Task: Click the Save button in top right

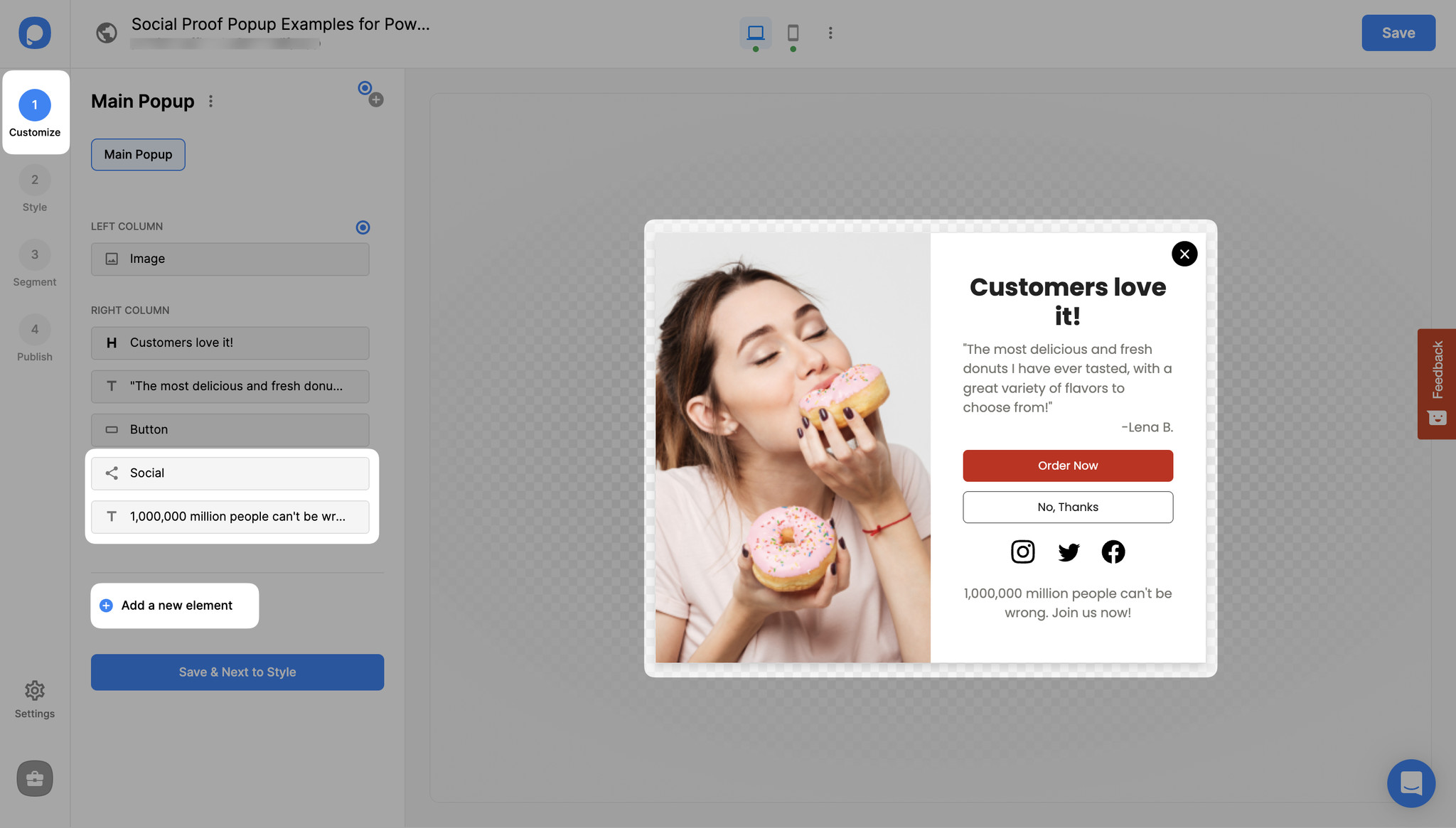Action: coord(1398,33)
